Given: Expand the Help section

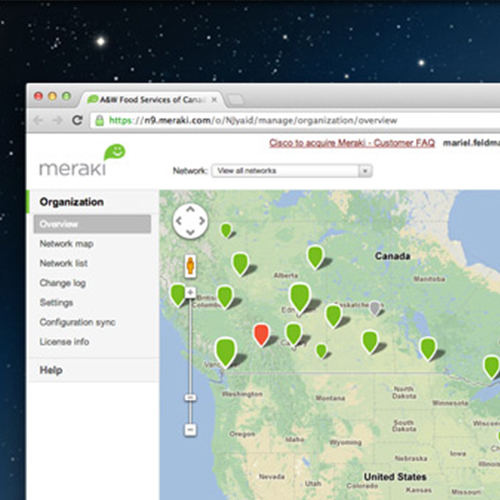Looking at the screenshot, I should click(x=51, y=370).
